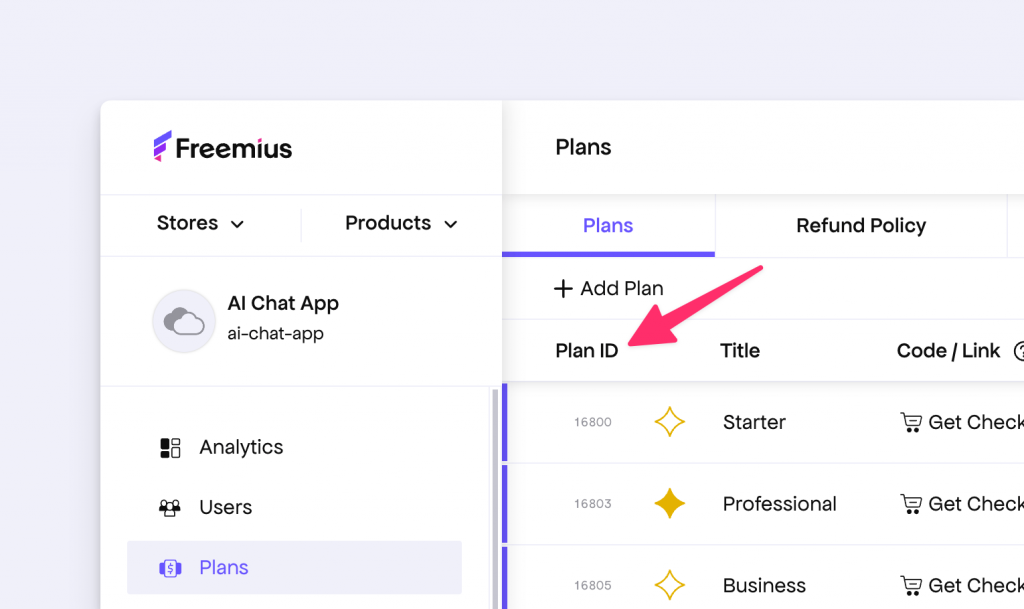Click the AI Chat App cloud avatar
1024x609 pixels.
pyautogui.click(x=184, y=321)
